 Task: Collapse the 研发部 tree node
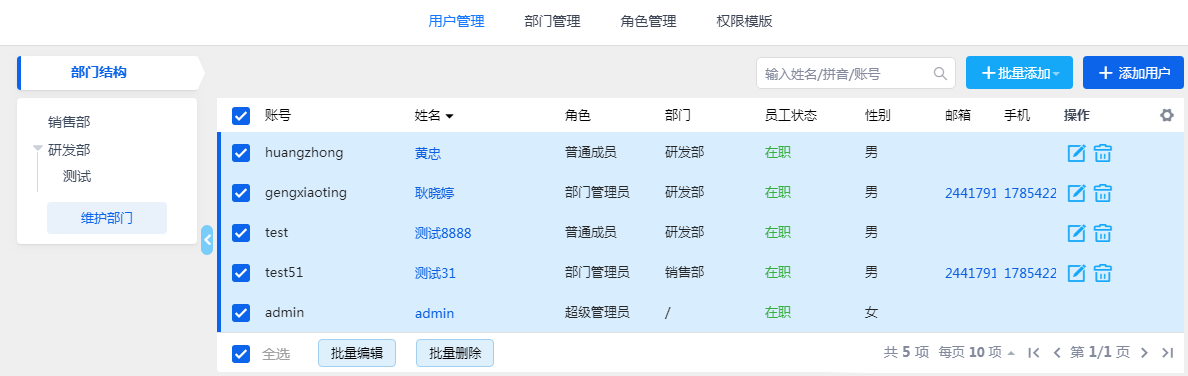coord(38,149)
